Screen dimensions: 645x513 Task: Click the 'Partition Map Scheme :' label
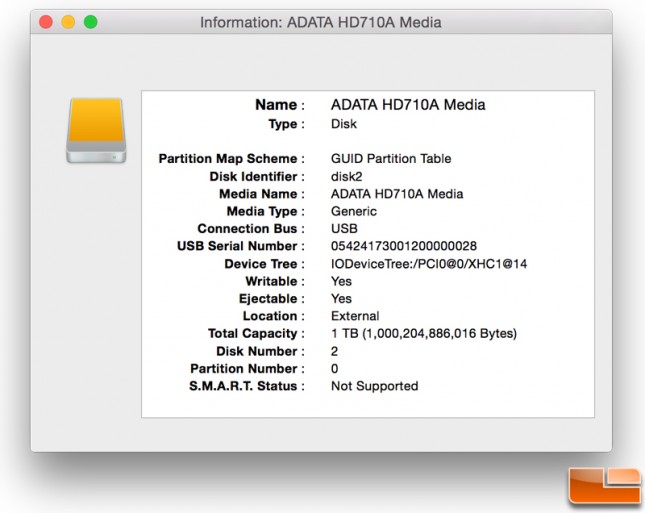232,159
